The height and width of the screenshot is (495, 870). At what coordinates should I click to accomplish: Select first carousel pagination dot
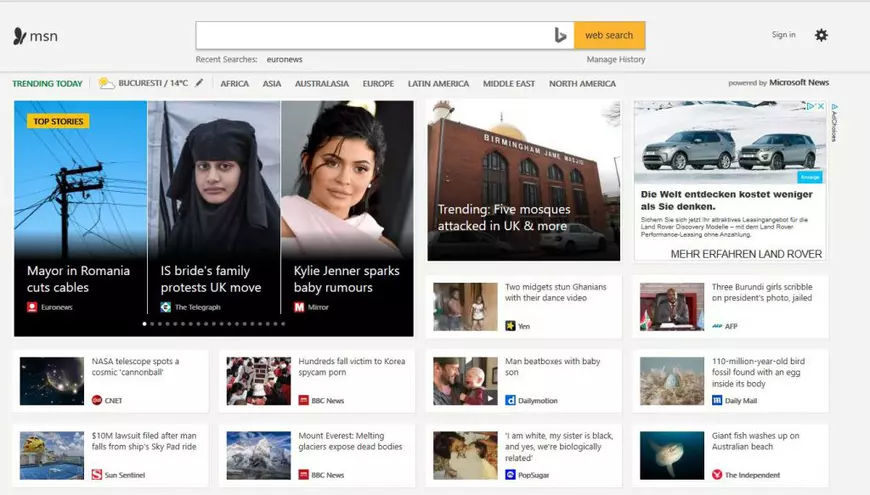[x=145, y=324]
